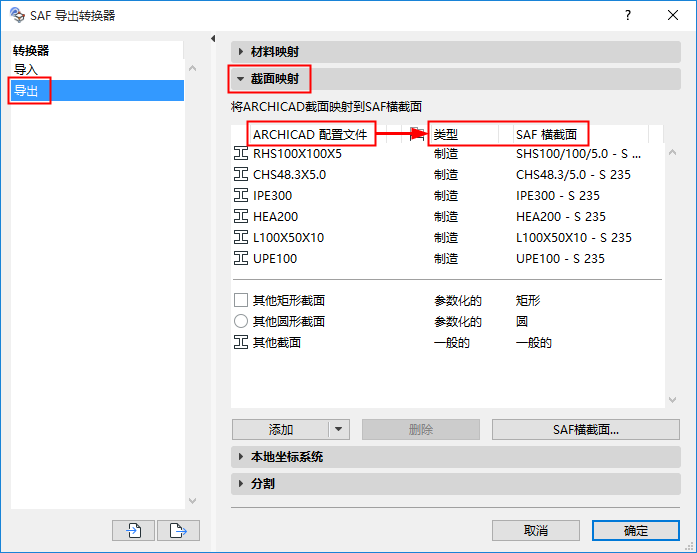Click the CHS48.3/5.0 - S 235 cell

point(573,175)
